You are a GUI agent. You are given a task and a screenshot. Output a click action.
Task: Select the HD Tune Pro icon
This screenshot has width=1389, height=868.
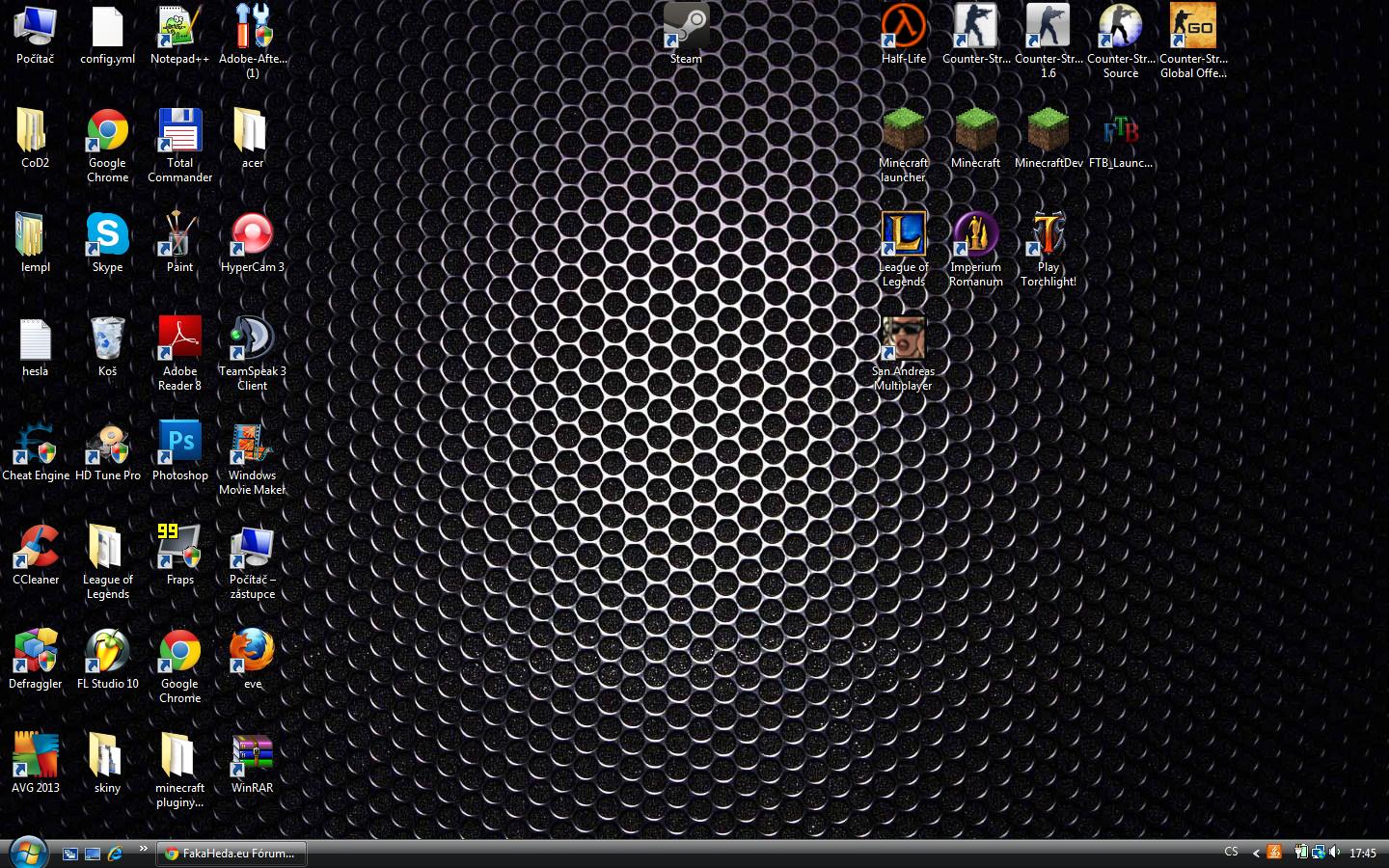(107, 450)
